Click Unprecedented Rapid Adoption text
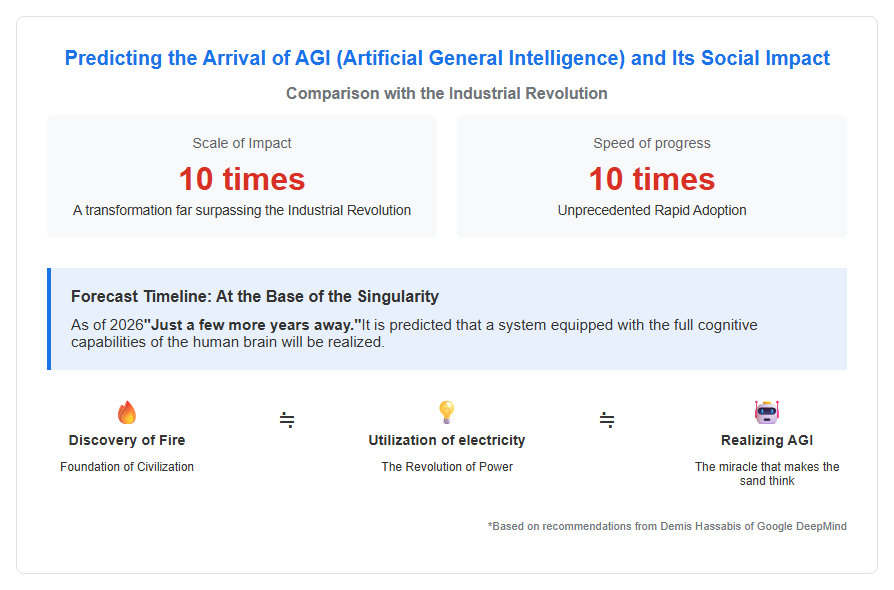The image size is (894, 590). click(x=652, y=210)
